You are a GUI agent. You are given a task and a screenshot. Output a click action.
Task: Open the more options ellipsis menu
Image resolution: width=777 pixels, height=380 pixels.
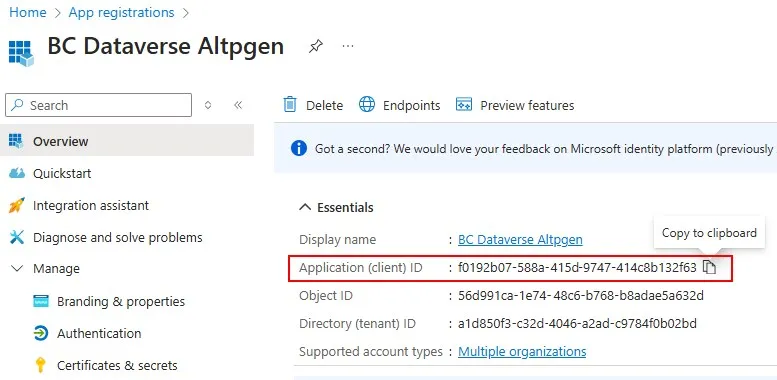[x=348, y=47]
